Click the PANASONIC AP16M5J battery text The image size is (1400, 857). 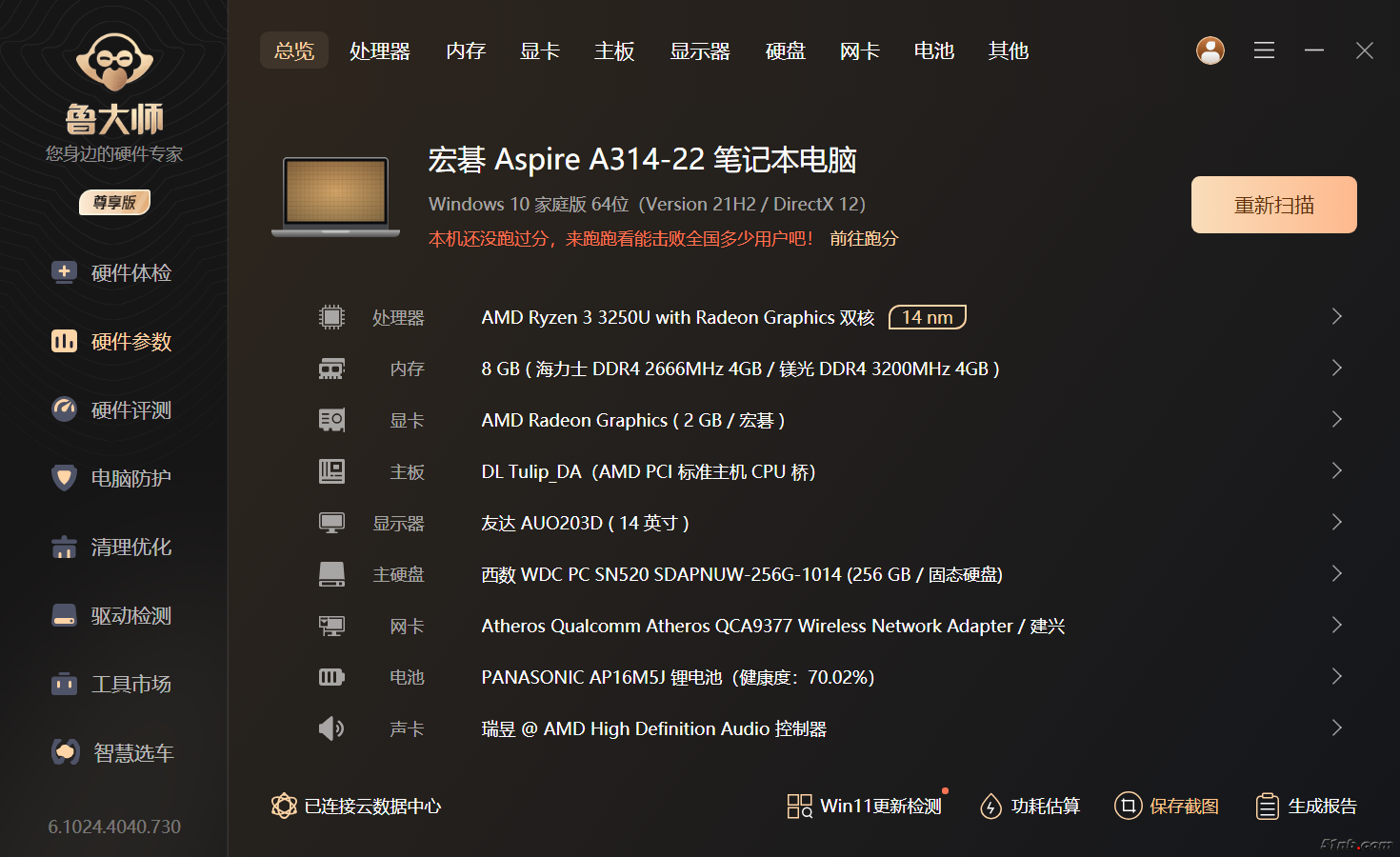(678, 677)
